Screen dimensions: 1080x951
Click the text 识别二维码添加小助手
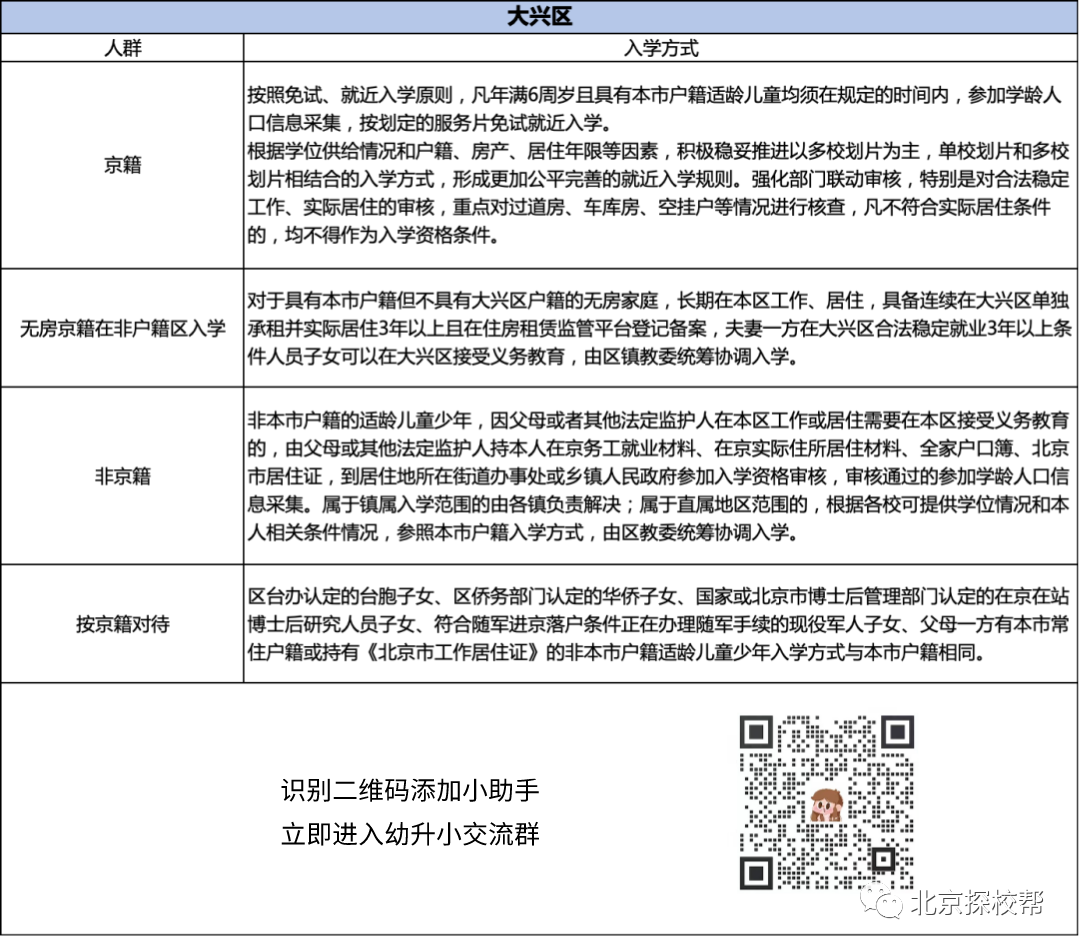click(410, 790)
